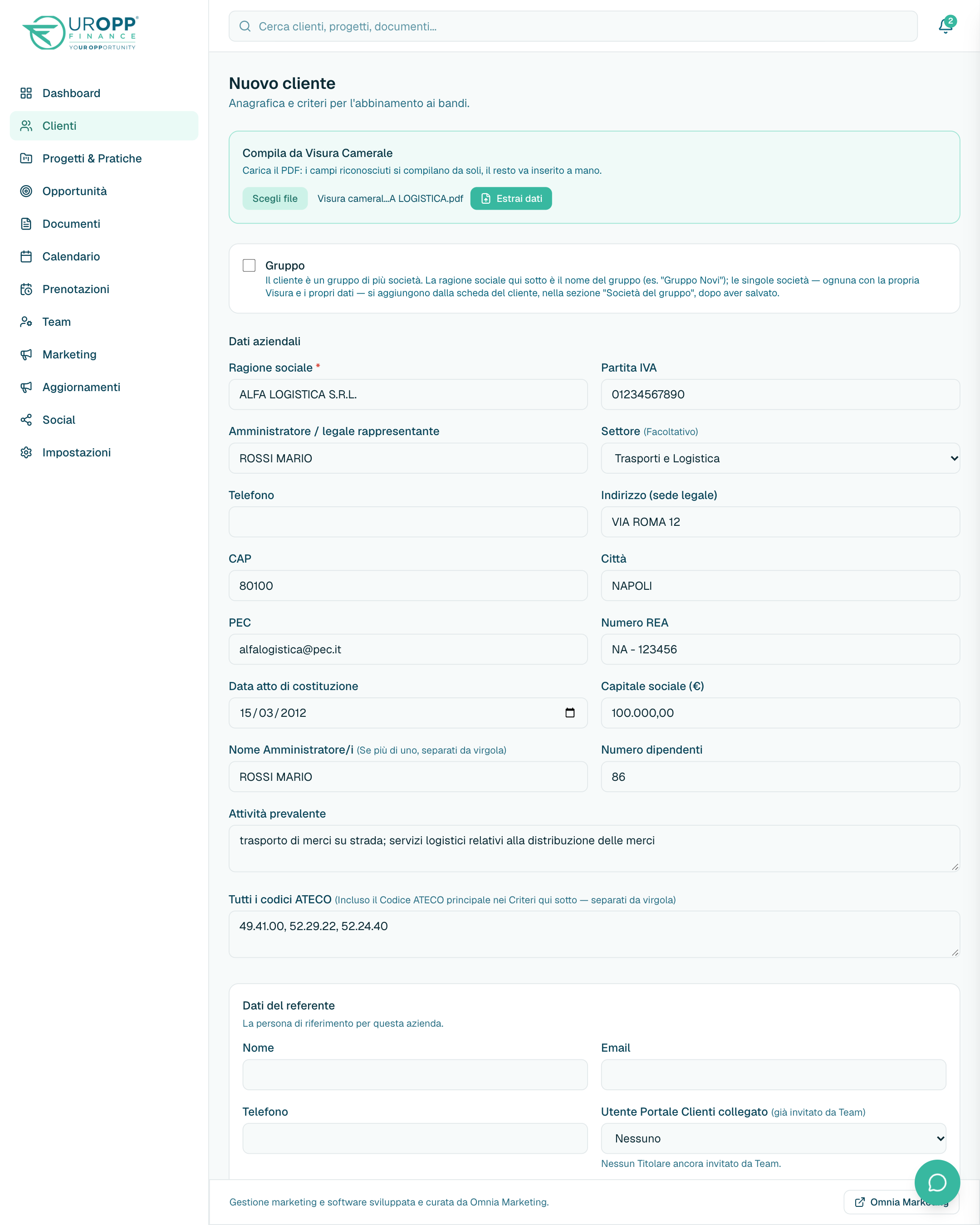
Task: Open the notifications bell icon
Action: click(x=946, y=25)
